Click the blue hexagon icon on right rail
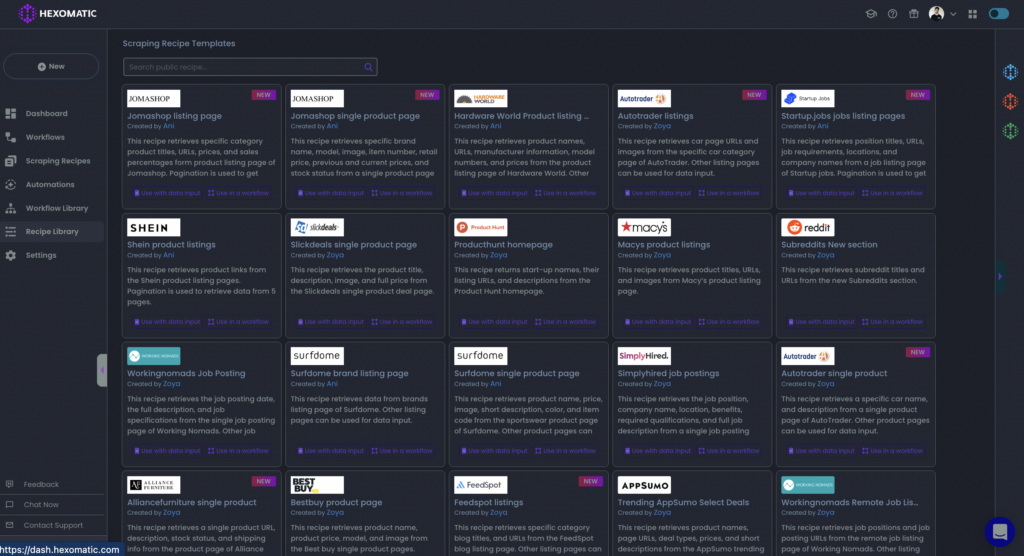Screen dimensions: 1024x556 (1010, 72)
